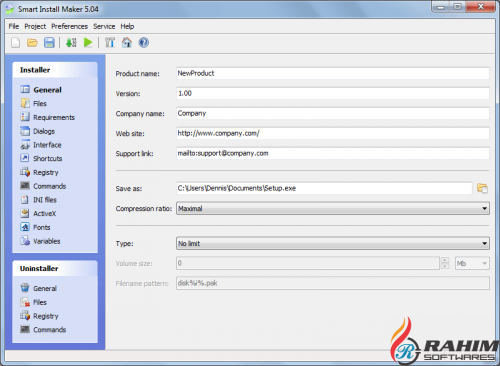Click the Save as path field

(324, 188)
